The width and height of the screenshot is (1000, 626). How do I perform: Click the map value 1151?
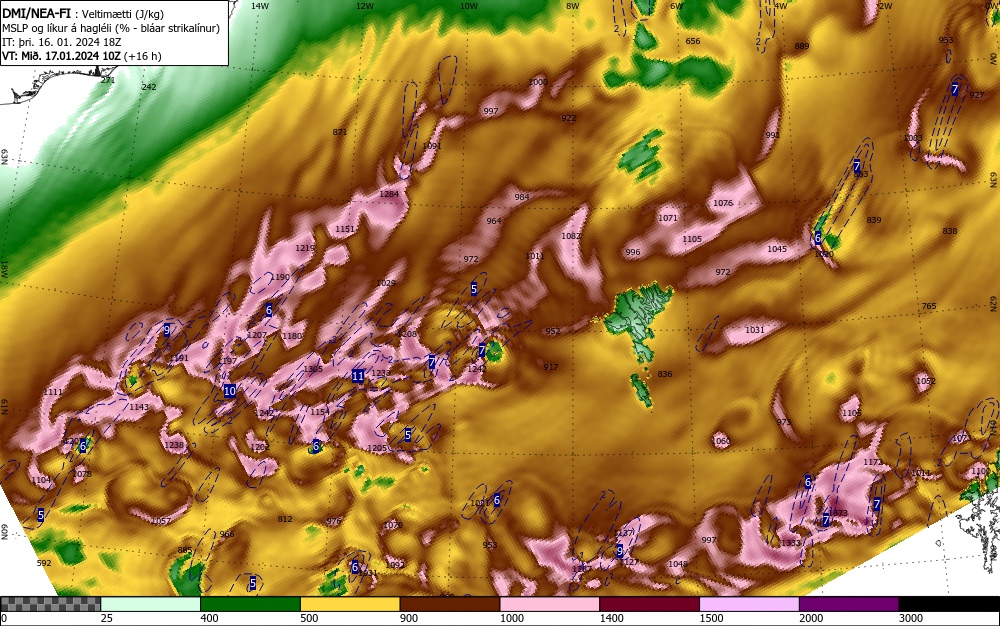[x=345, y=229]
